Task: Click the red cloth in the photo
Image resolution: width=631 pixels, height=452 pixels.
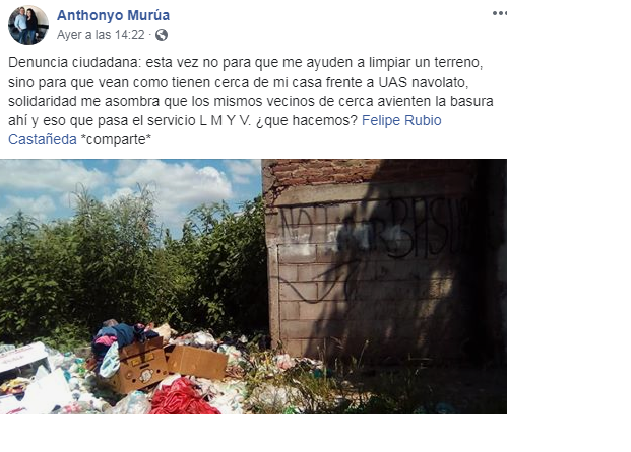Action: tap(182, 398)
